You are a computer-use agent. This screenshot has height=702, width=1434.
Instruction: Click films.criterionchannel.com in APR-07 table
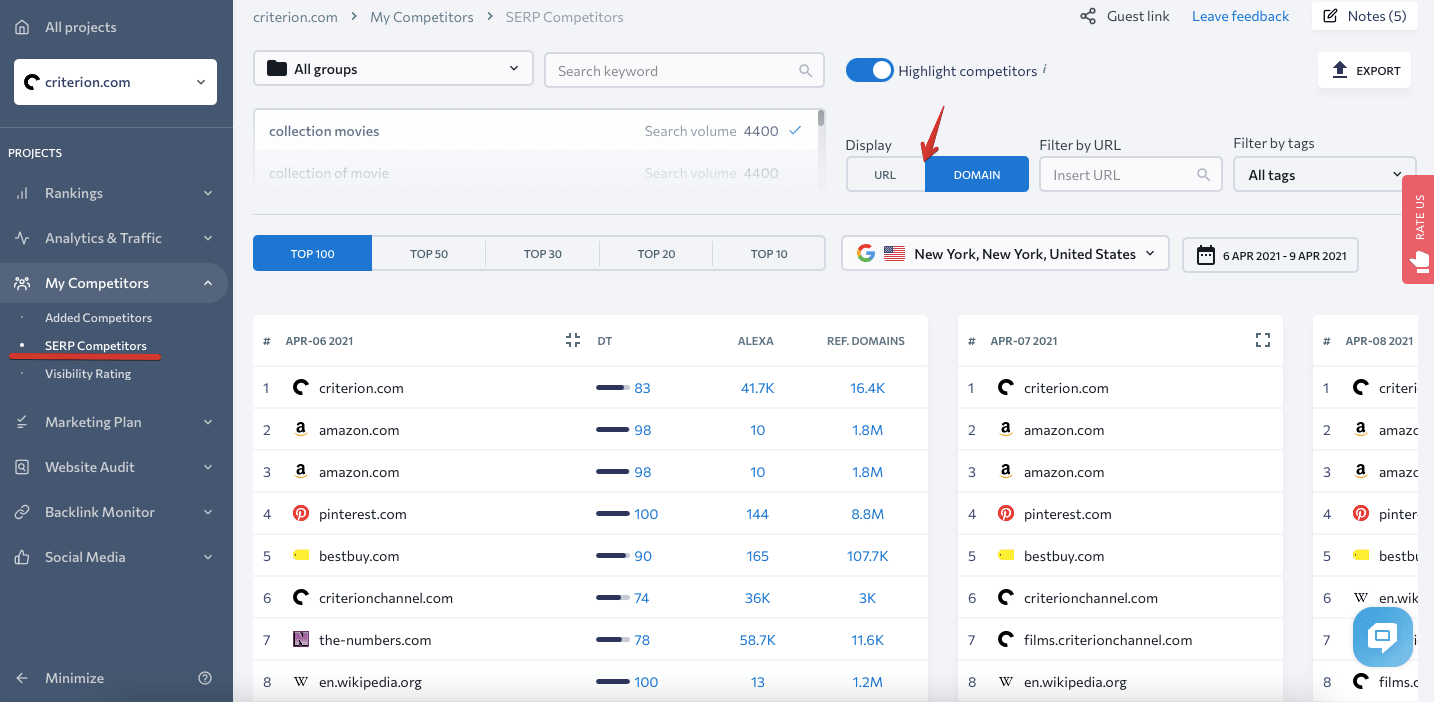coord(1108,640)
